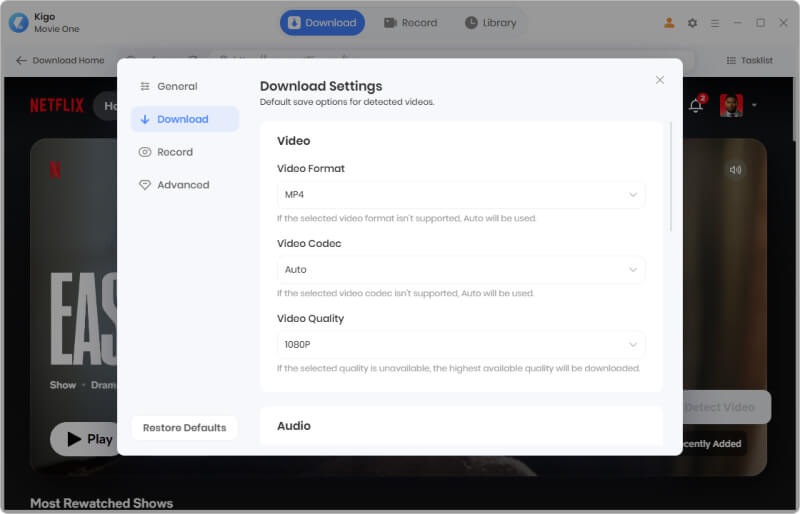Image resolution: width=800 pixels, height=514 pixels.
Task: Click the diamond icon beside Advanced
Action: [x=145, y=185]
